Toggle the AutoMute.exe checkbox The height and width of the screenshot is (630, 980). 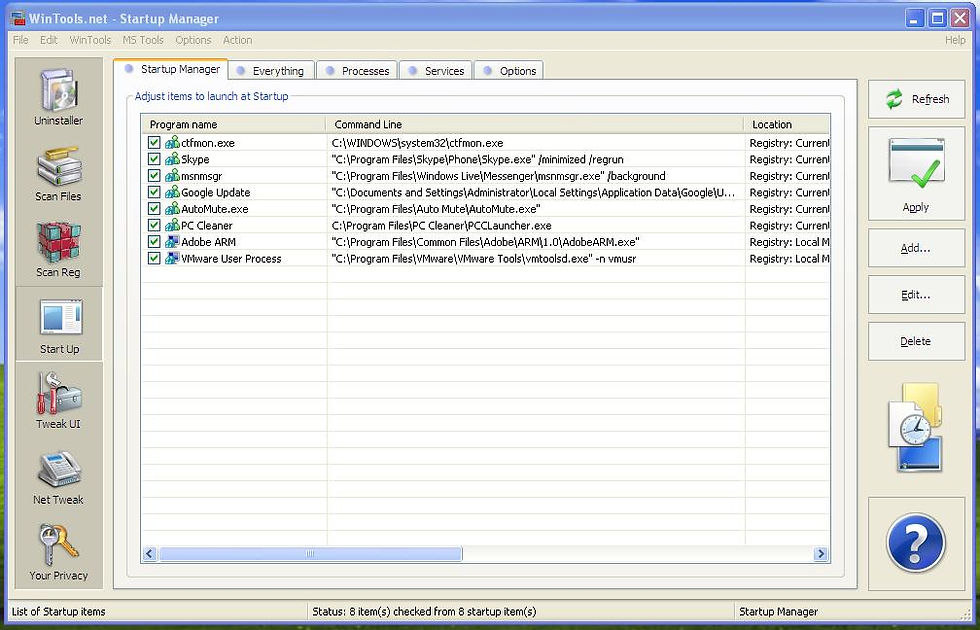coord(154,209)
